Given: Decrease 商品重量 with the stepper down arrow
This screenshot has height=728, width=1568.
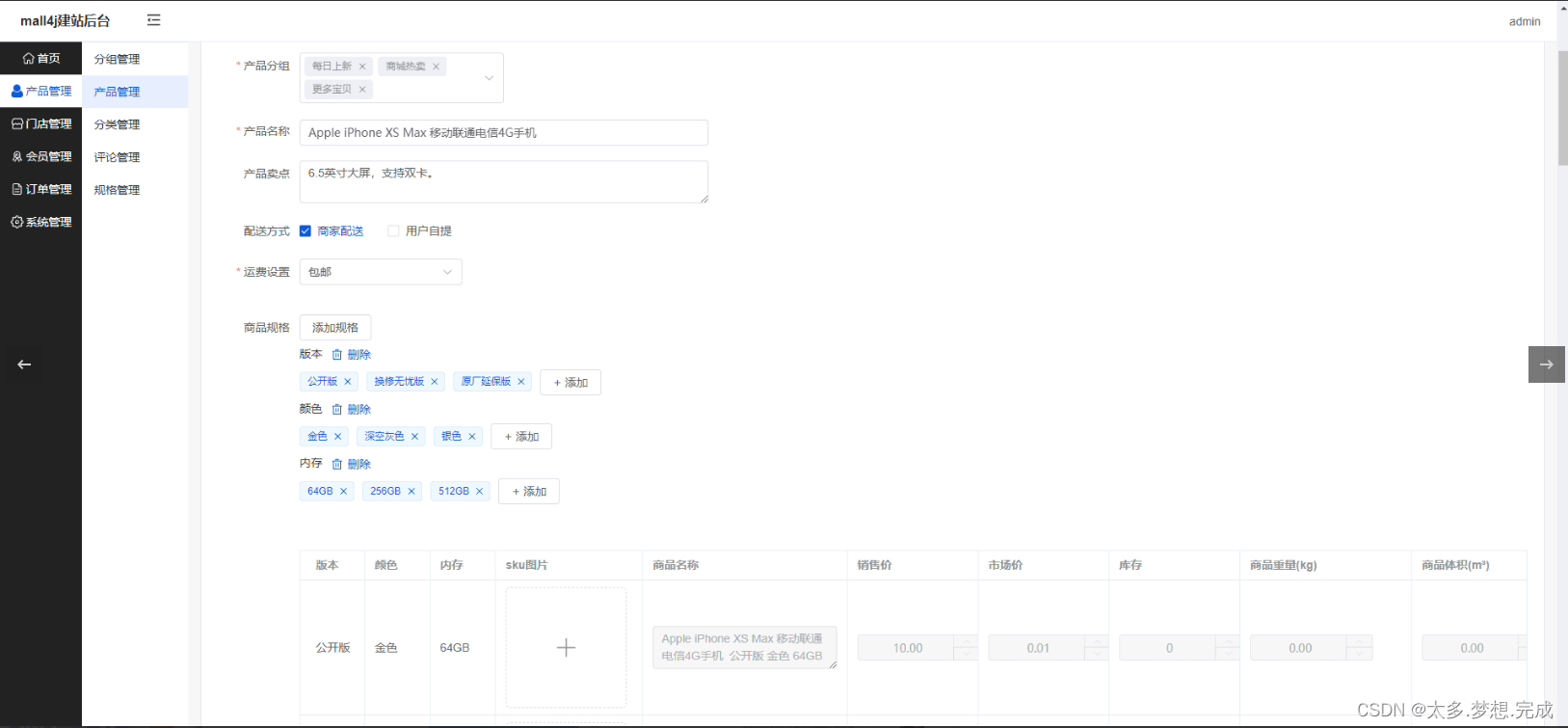Looking at the screenshot, I should (x=1360, y=655).
